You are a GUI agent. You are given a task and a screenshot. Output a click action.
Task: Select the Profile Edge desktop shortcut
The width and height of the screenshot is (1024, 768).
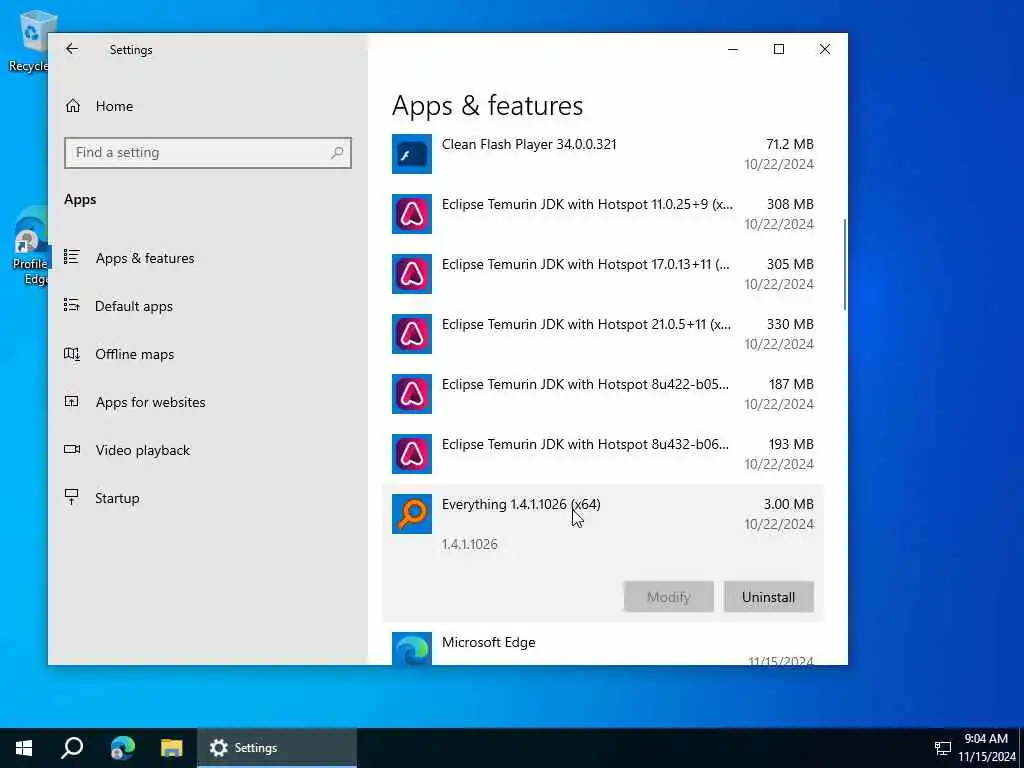(29, 247)
